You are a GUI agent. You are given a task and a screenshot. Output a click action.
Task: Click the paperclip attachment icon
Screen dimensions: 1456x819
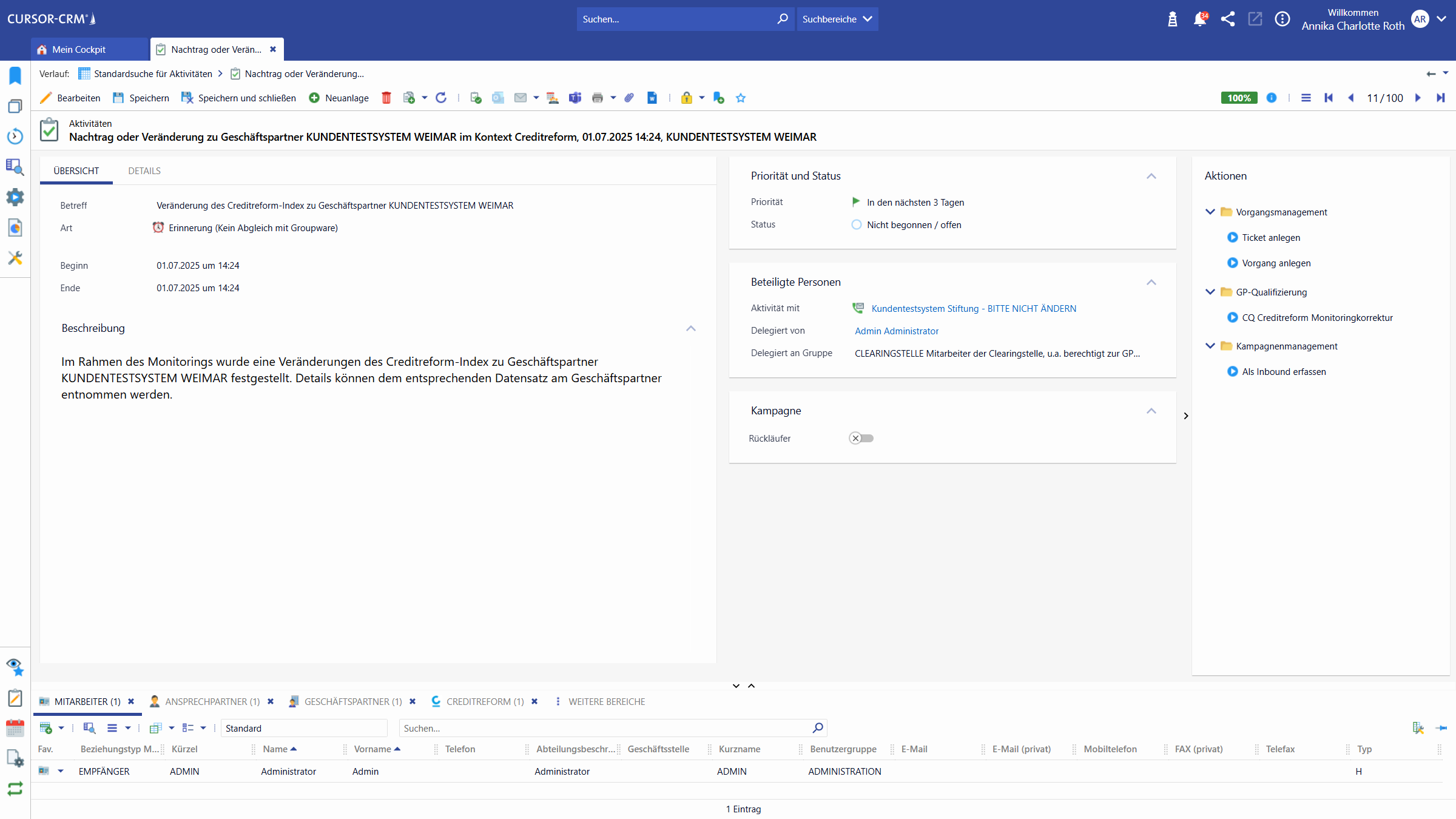coord(629,98)
